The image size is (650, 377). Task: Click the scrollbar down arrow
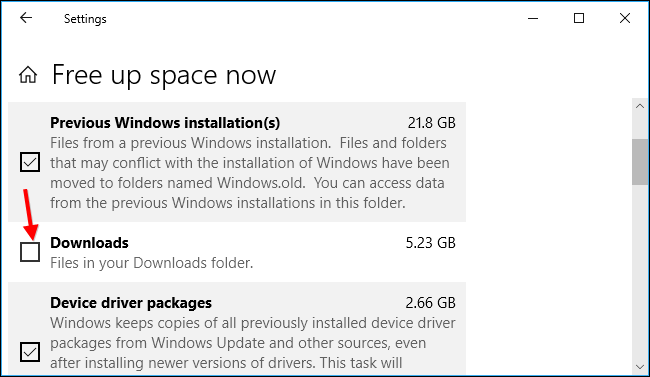click(640, 367)
